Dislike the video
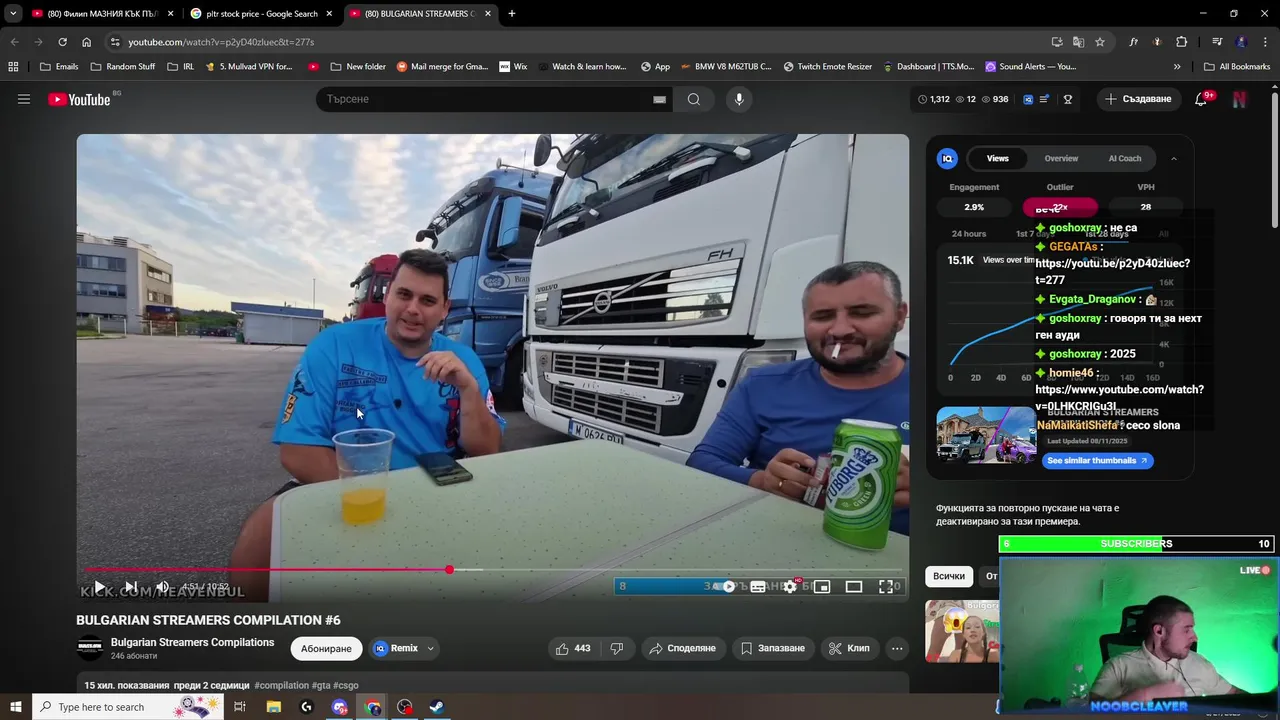This screenshot has width=1280, height=720. pos(617,648)
